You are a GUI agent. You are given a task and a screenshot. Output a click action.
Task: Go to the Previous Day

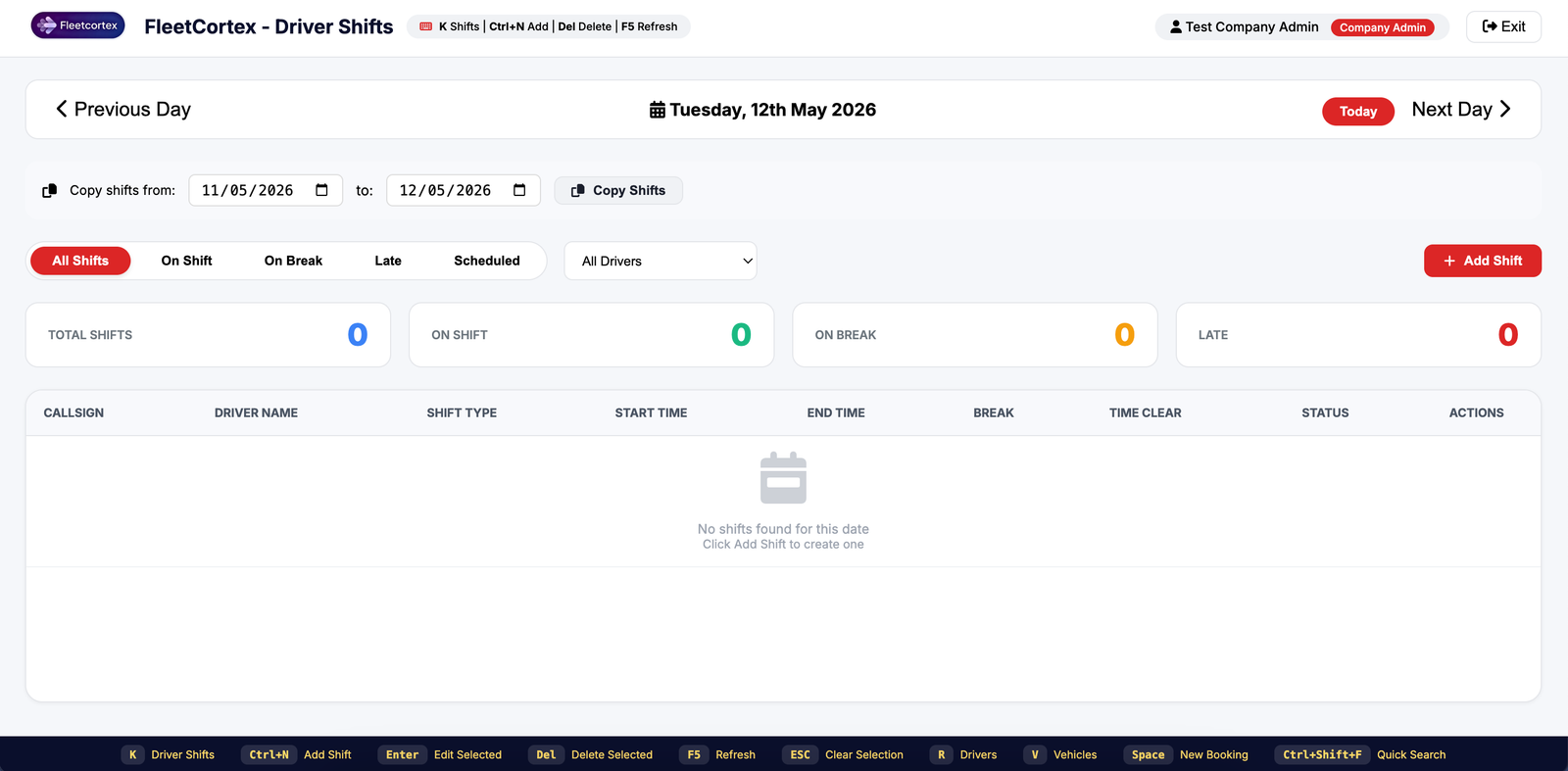(x=122, y=110)
